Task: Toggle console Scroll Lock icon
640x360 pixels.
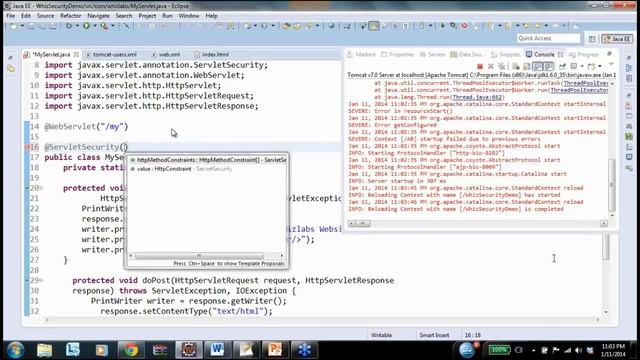Action: tap(527, 66)
